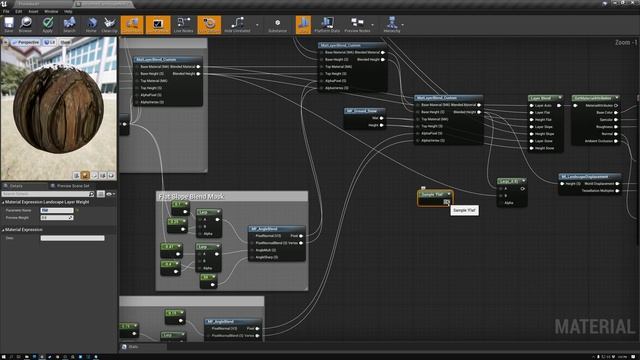Click the Preview Nodes toolbar icon
640x360 pixels.
pos(357,24)
